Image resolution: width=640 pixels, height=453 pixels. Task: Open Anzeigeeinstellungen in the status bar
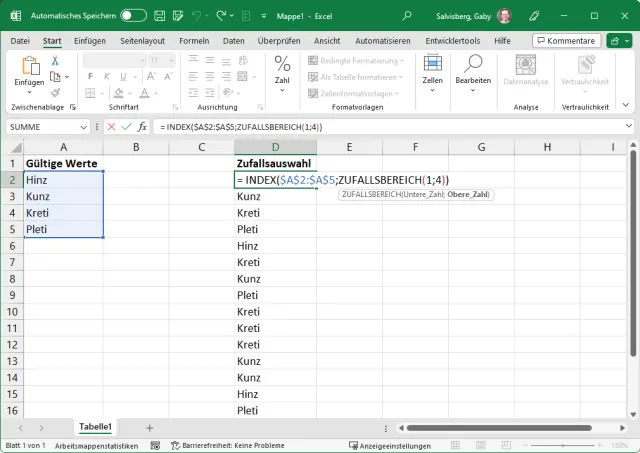click(x=389, y=446)
